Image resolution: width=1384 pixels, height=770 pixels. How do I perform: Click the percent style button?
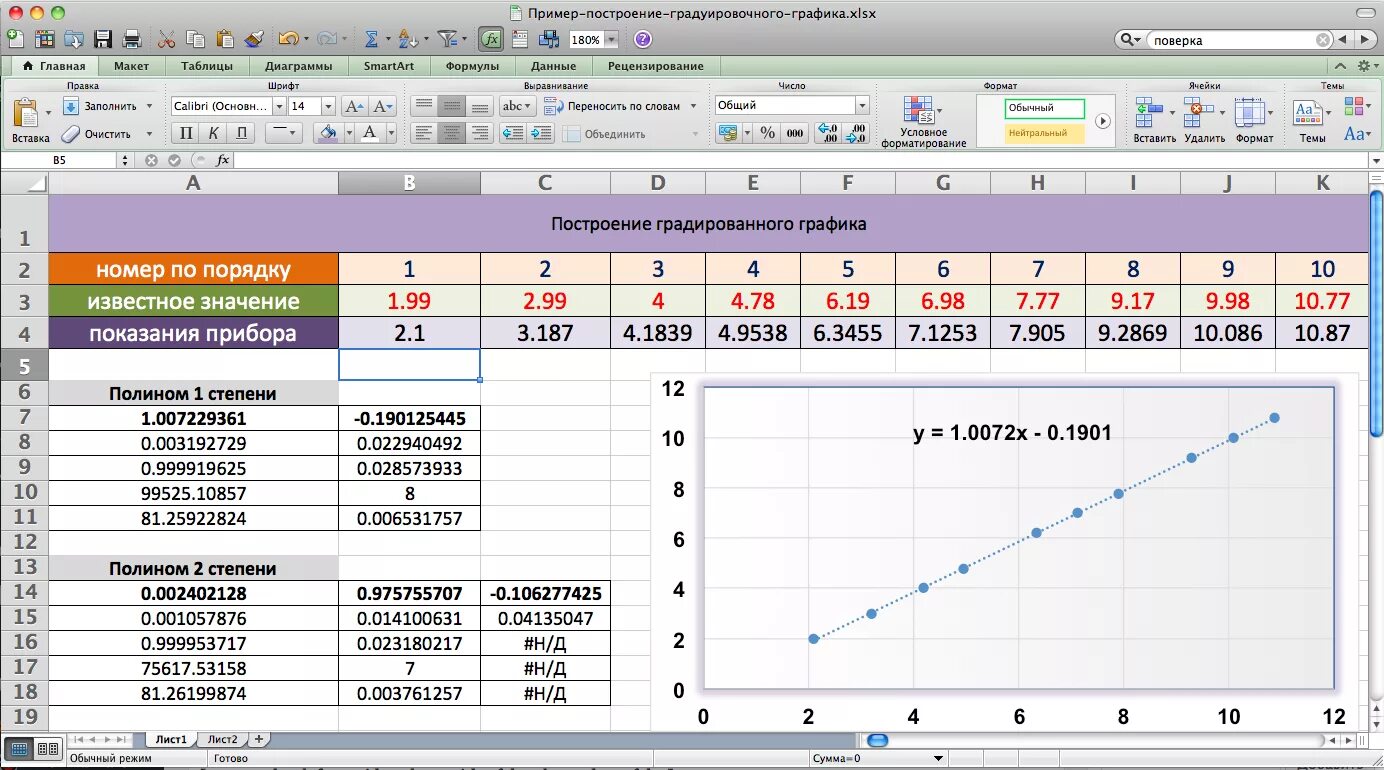click(x=767, y=133)
